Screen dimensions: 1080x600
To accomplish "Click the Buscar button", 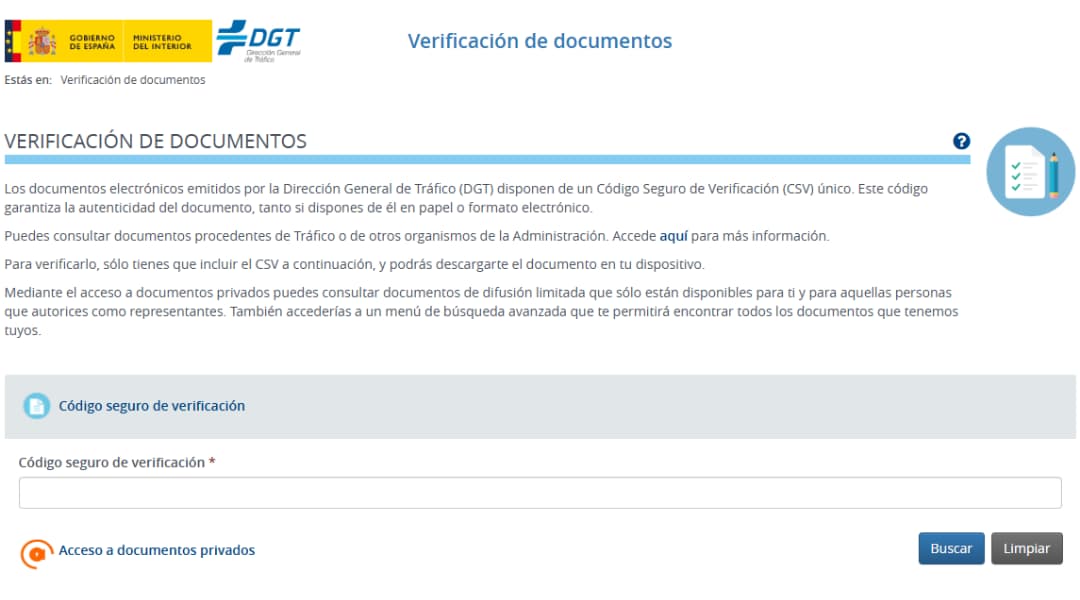I will click(x=951, y=548).
